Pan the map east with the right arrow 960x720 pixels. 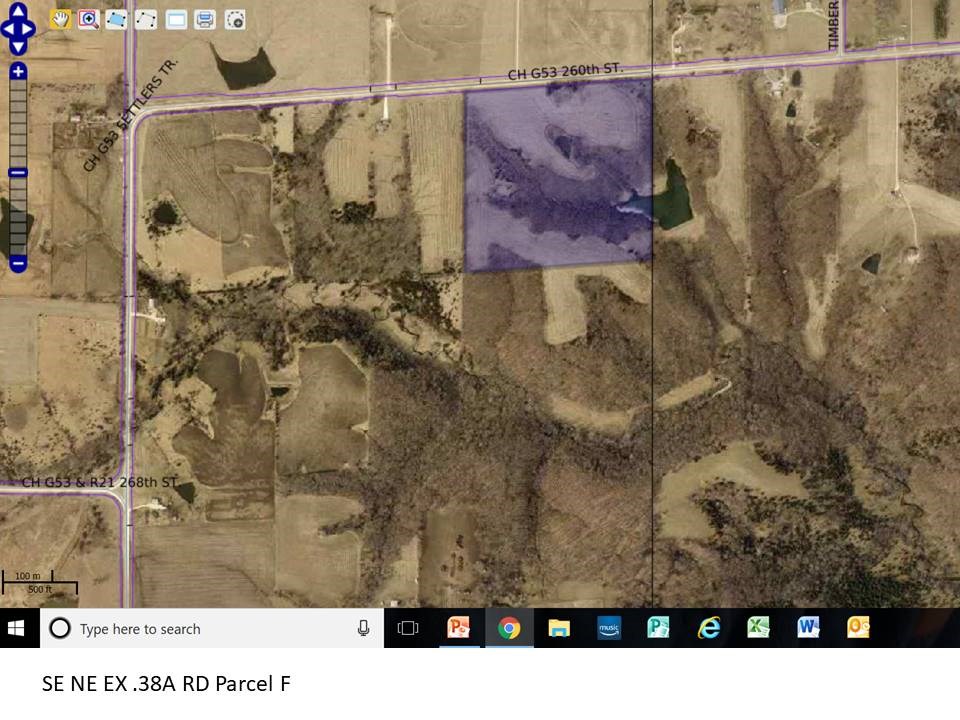[x=30, y=29]
